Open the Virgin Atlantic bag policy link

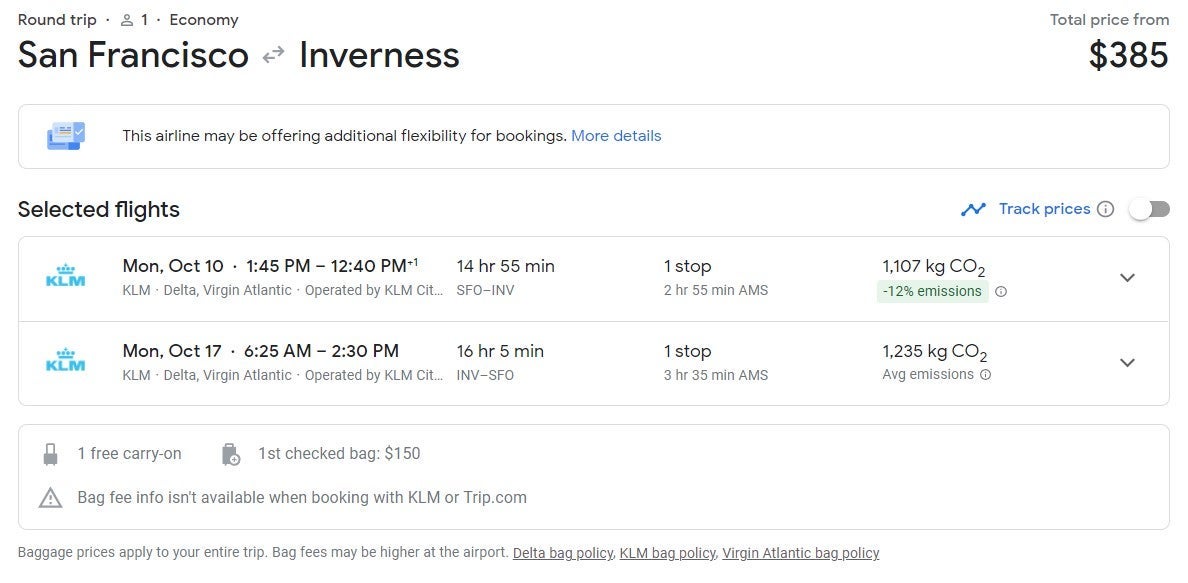coord(800,553)
